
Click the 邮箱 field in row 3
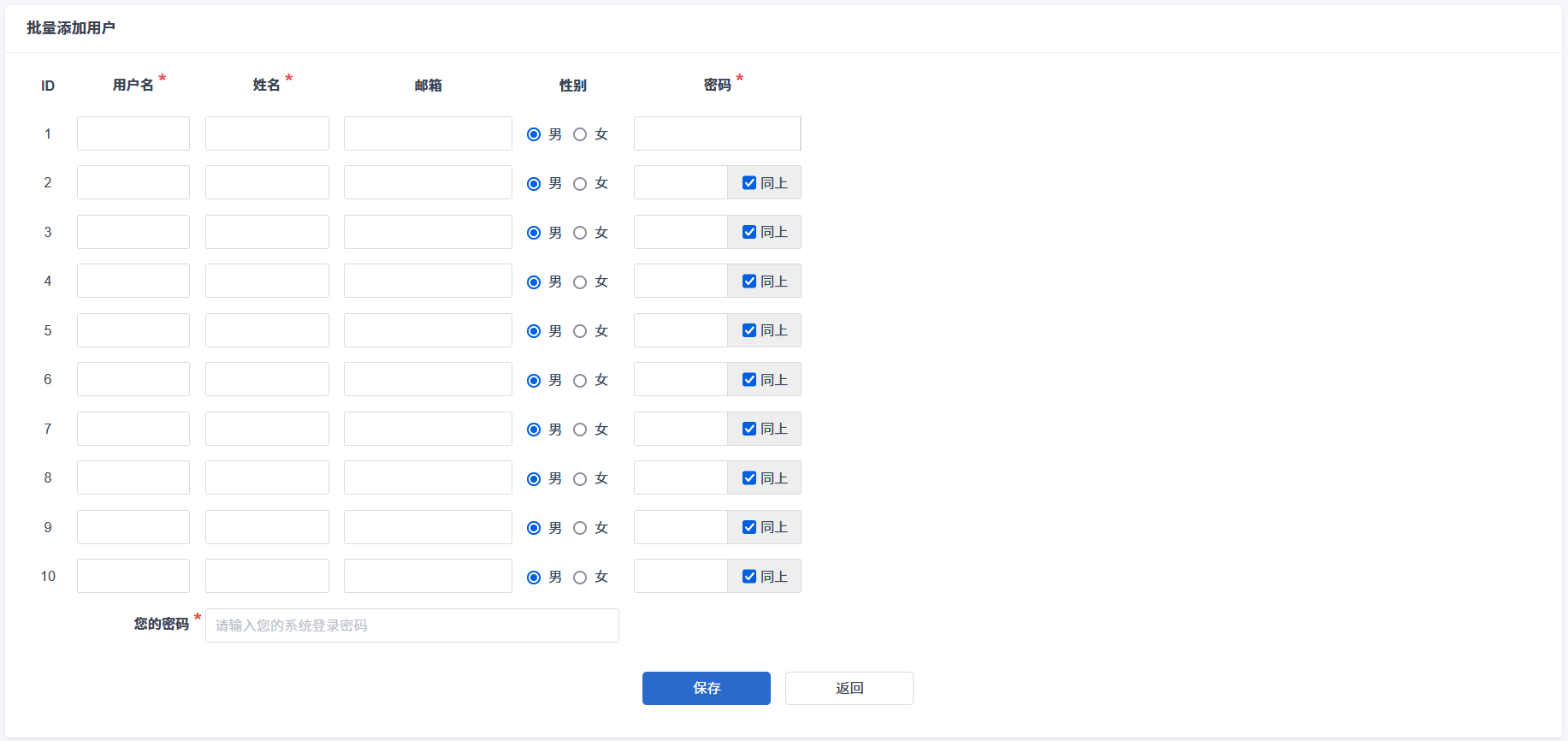click(x=428, y=232)
